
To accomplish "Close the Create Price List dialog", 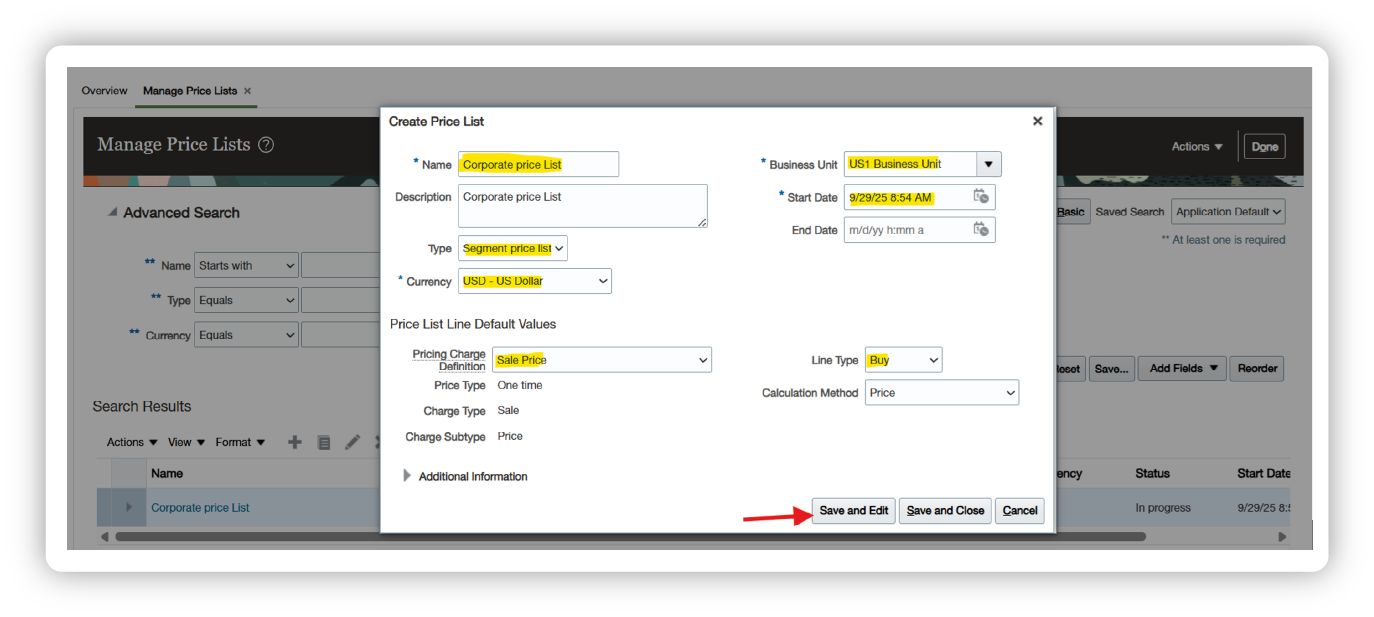I will tap(1037, 121).
